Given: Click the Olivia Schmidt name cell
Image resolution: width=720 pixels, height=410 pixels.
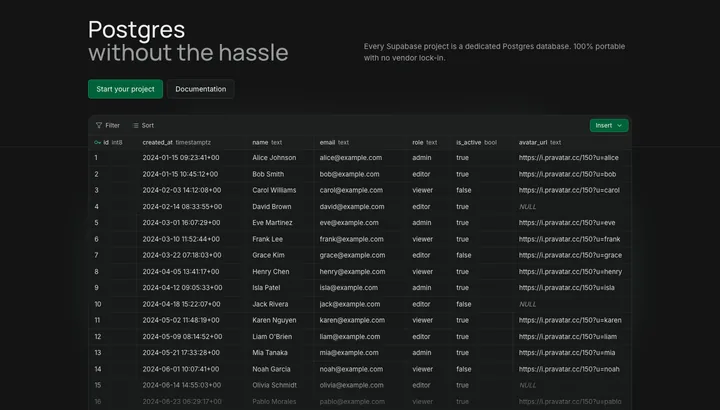Looking at the screenshot, I should point(275,385).
